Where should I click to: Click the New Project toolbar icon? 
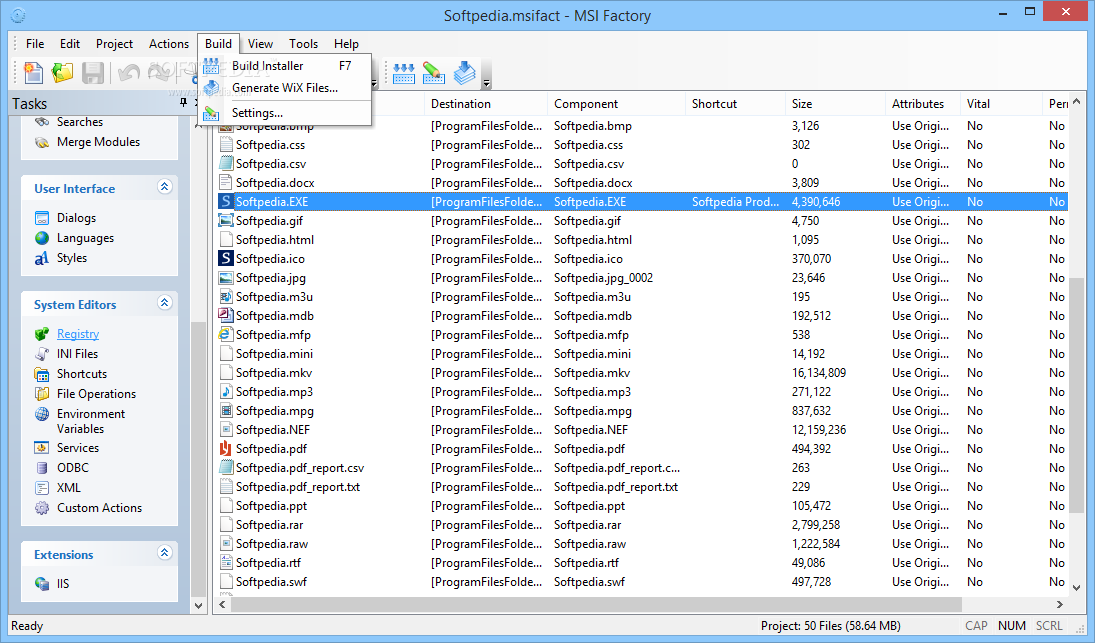[x=33, y=72]
